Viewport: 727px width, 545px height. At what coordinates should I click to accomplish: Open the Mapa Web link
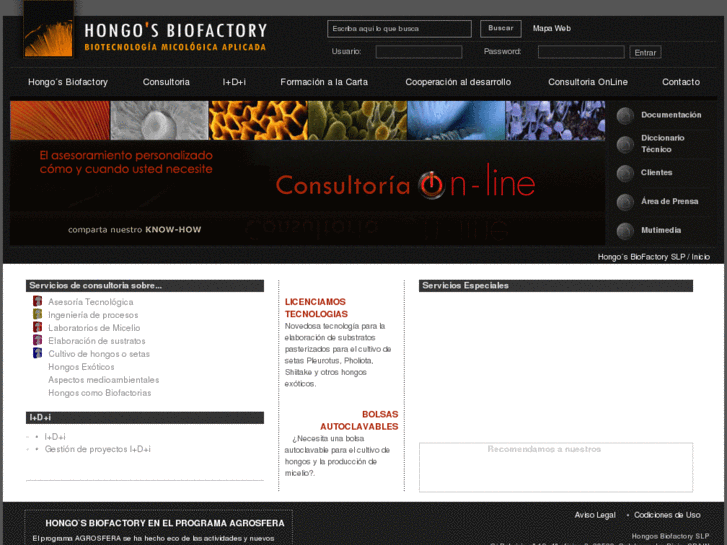coord(552,28)
